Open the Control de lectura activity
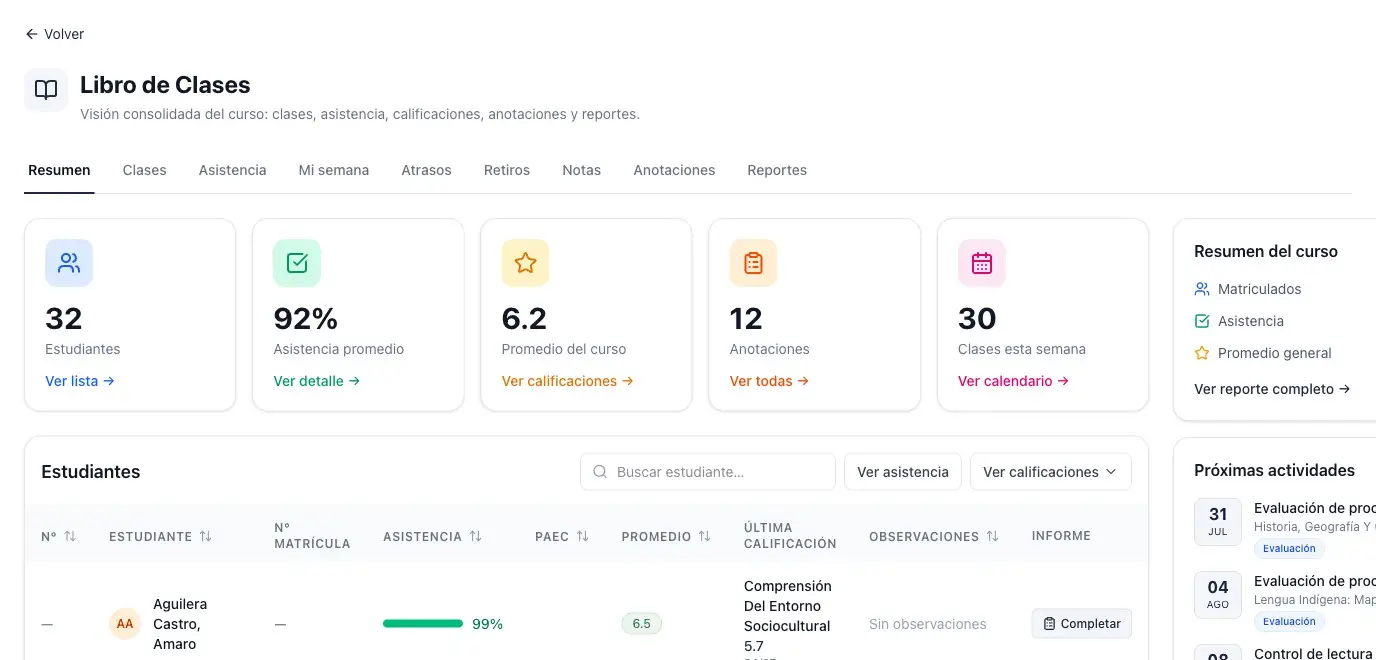Image resolution: width=1376 pixels, height=660 pixels. coord(1313,653)
